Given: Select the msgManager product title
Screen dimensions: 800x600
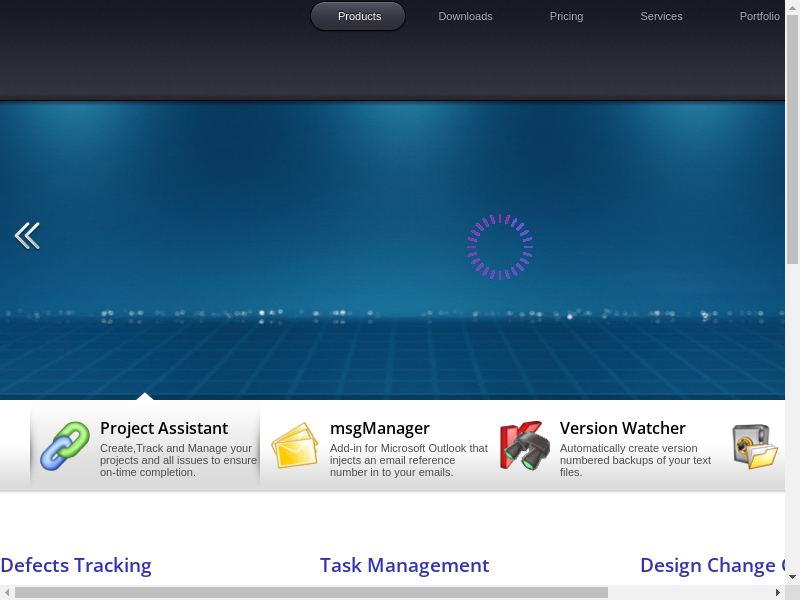Looking at the screenshot, I should click(380, 428).
